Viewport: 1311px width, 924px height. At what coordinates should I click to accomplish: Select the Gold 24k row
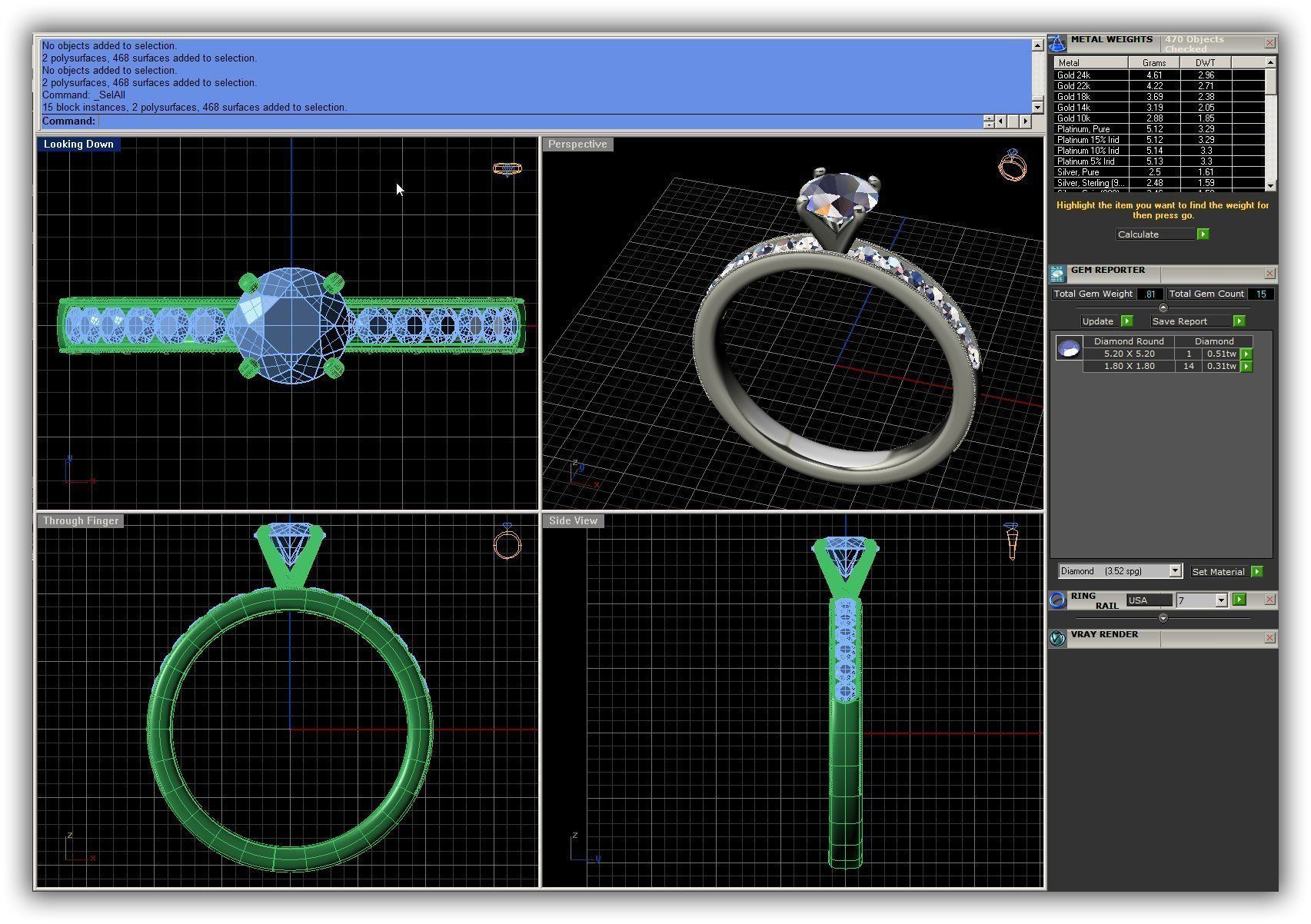point(1160,75)
